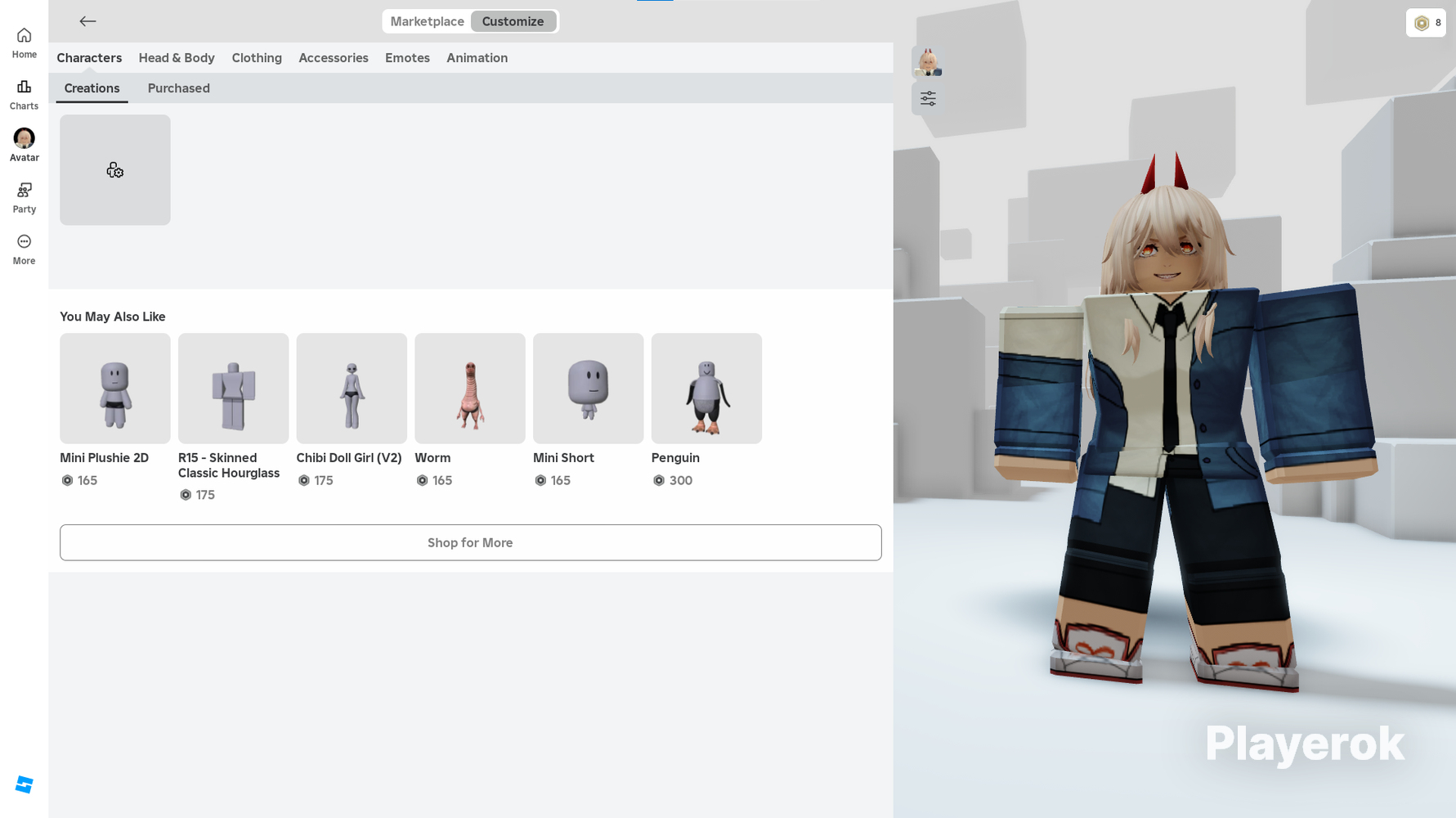This screenshot has height=818, width=1456.
Task: Click the Mini Short item name
Action: point(563,458)
